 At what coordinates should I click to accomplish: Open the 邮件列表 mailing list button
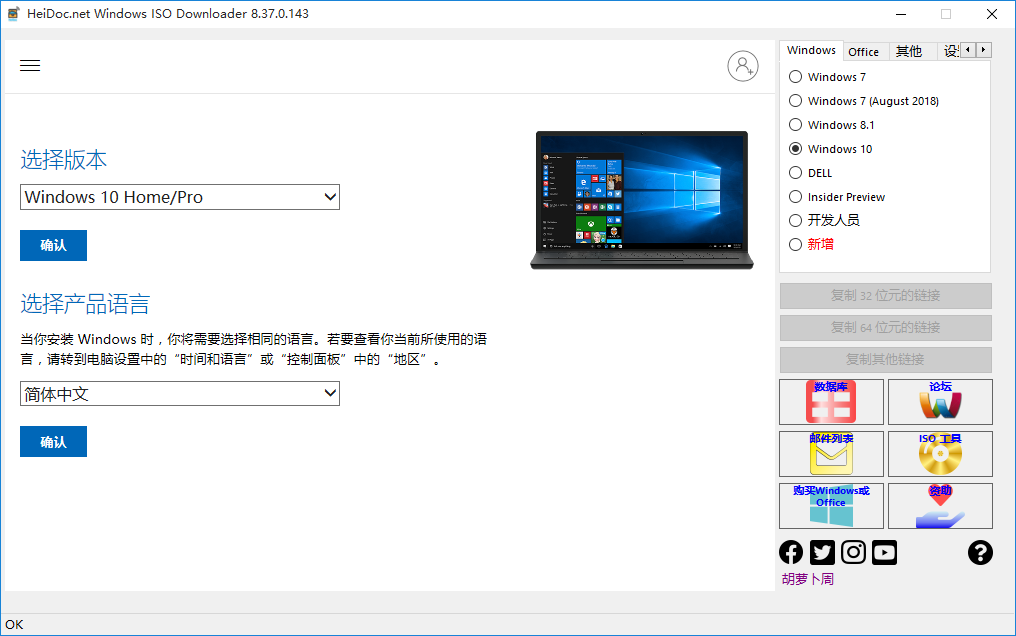pyautogui.click(x=831, y=454)
